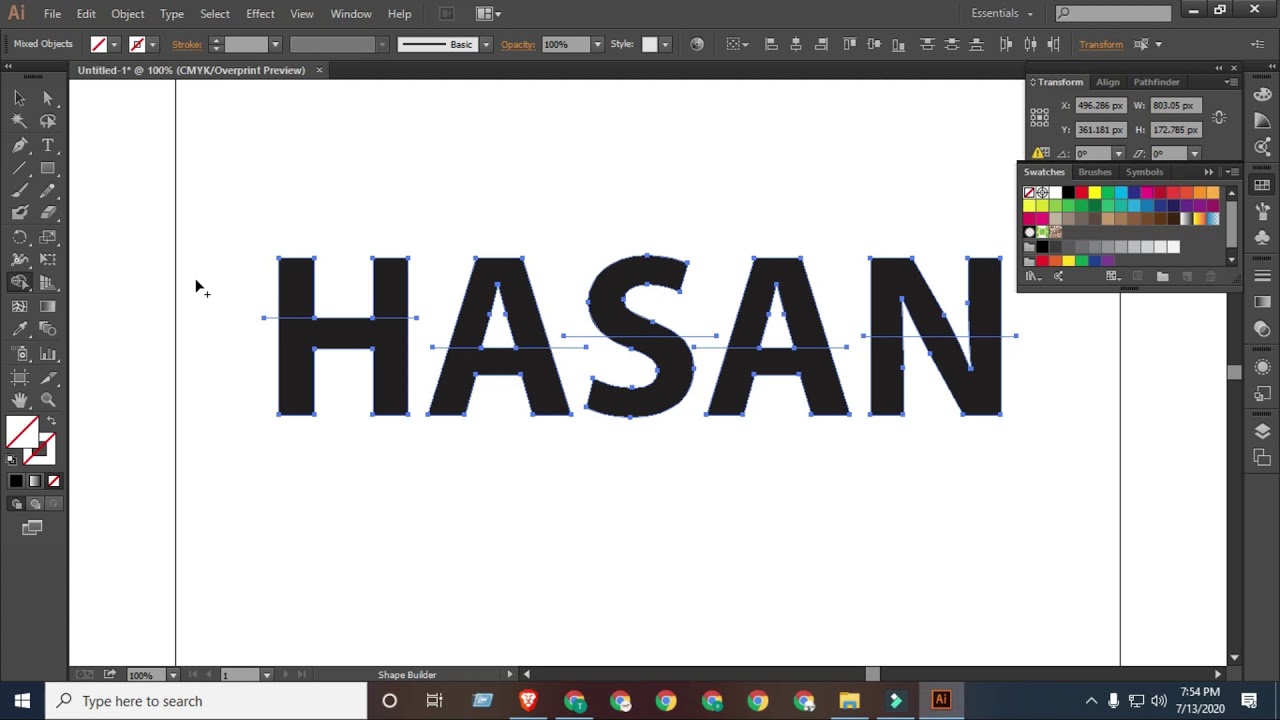Select the Paintbrush tool

(19, 191)
